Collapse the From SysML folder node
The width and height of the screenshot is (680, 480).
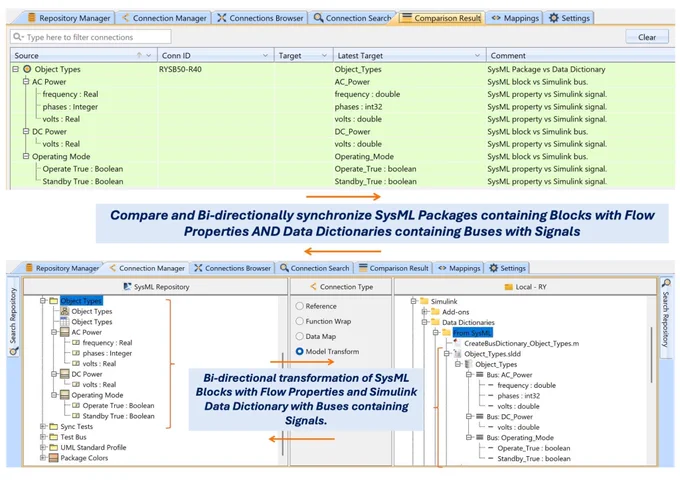point(436,333)
